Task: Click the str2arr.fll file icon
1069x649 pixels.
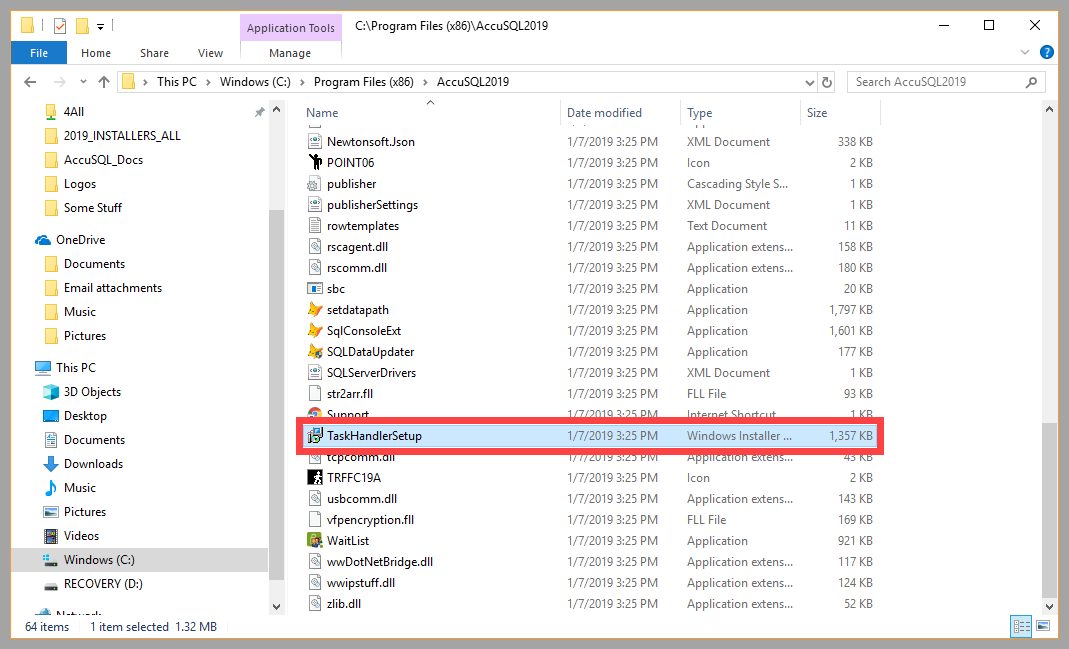Action: 314,393
